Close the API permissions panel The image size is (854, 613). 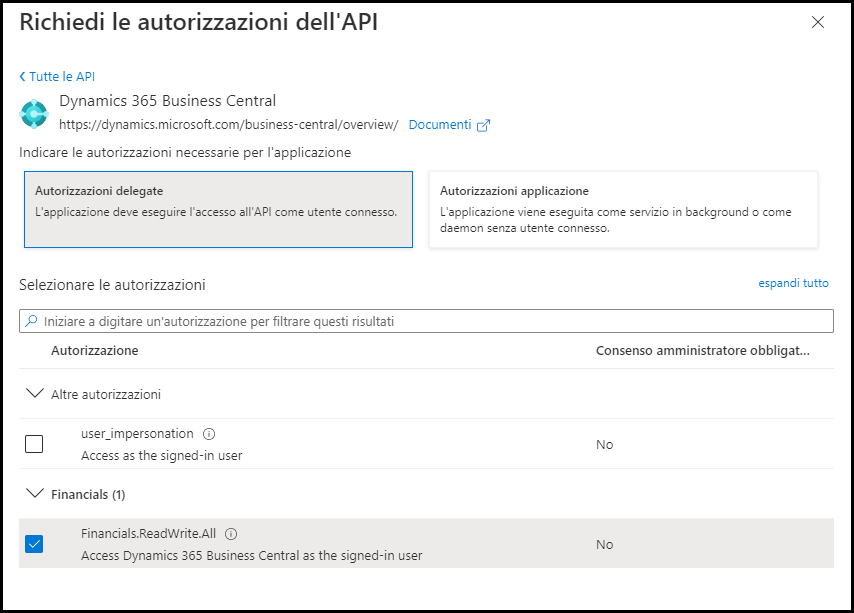tap(818, 22)
